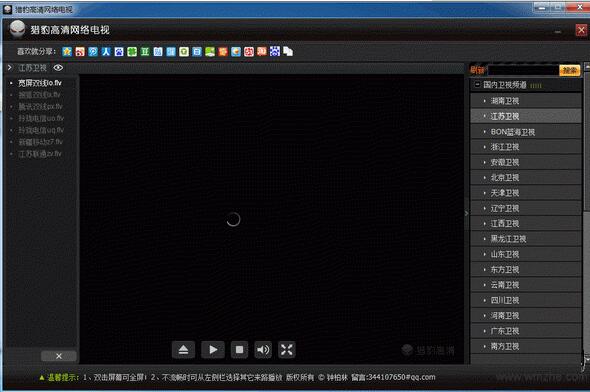
Task: Click the orange search button
Action: click(570, 70)
